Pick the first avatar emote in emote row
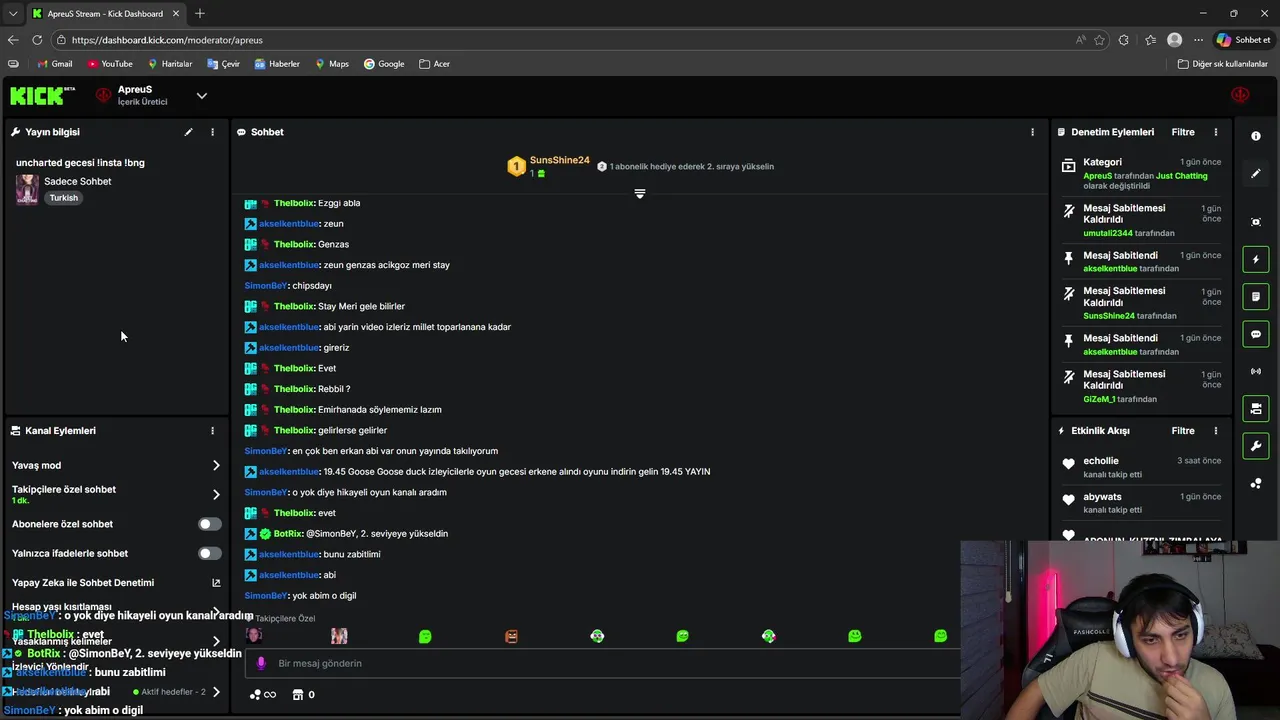Screen dimensions: 1280x720 (x=254, y=636)
